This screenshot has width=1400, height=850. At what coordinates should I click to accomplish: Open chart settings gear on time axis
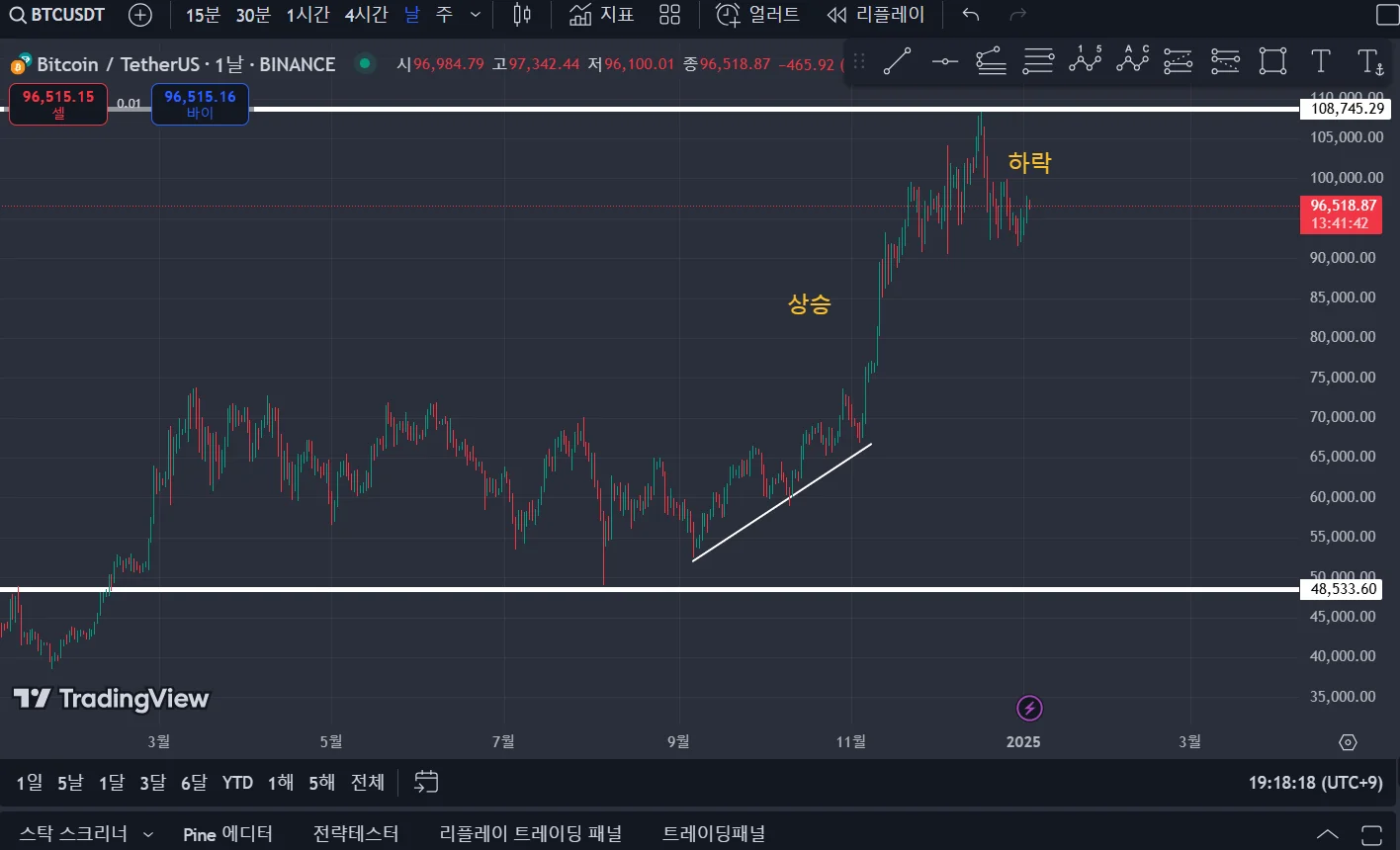[x=1348, y=742]
